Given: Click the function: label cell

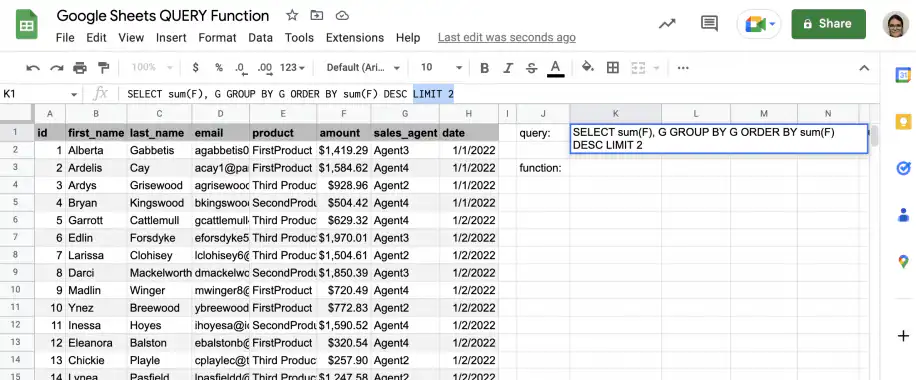Looking at the screenshot, I should (x=543, y=168).
